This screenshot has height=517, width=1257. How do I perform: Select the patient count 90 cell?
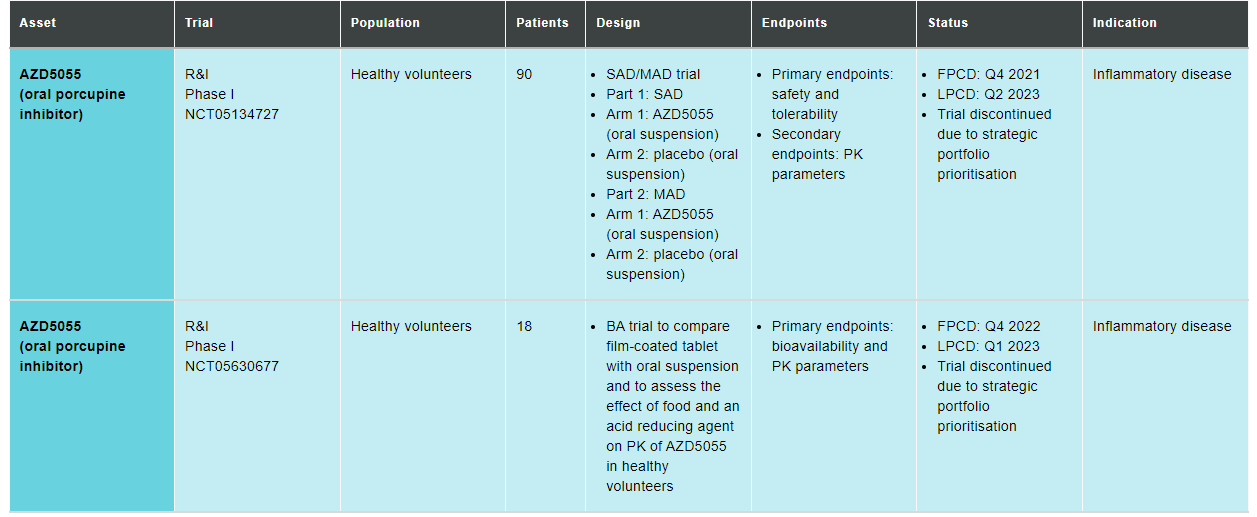(524, 74)
